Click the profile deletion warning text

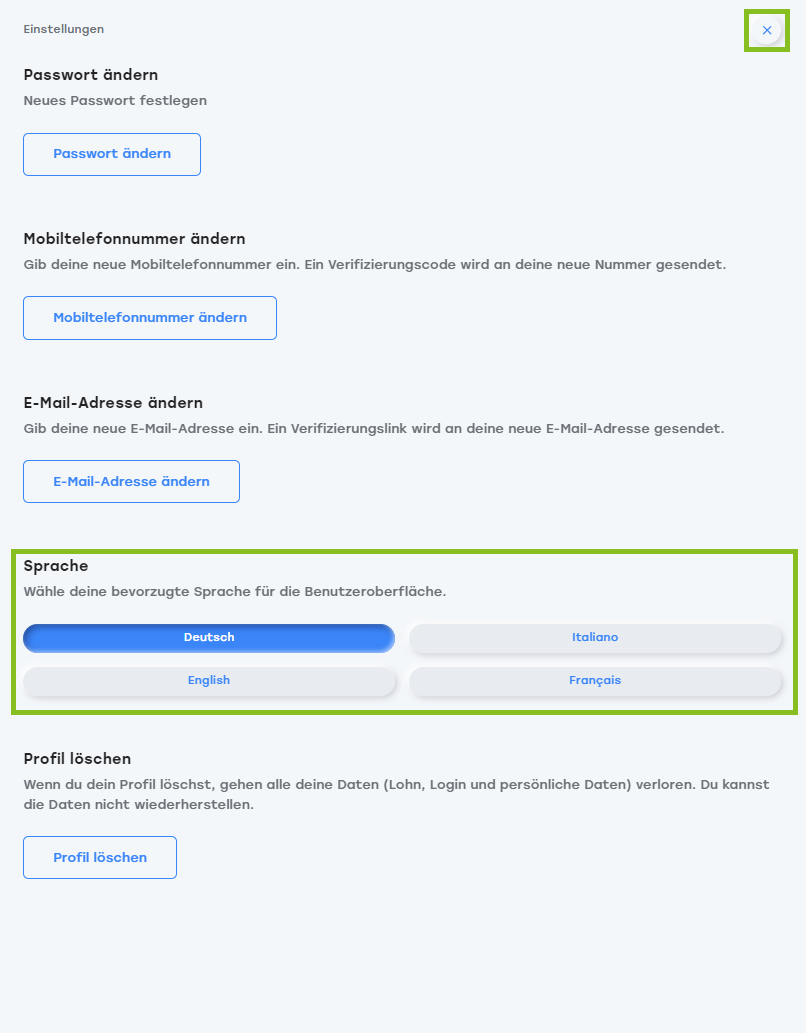pyautogui.click(x=396, y=795)
